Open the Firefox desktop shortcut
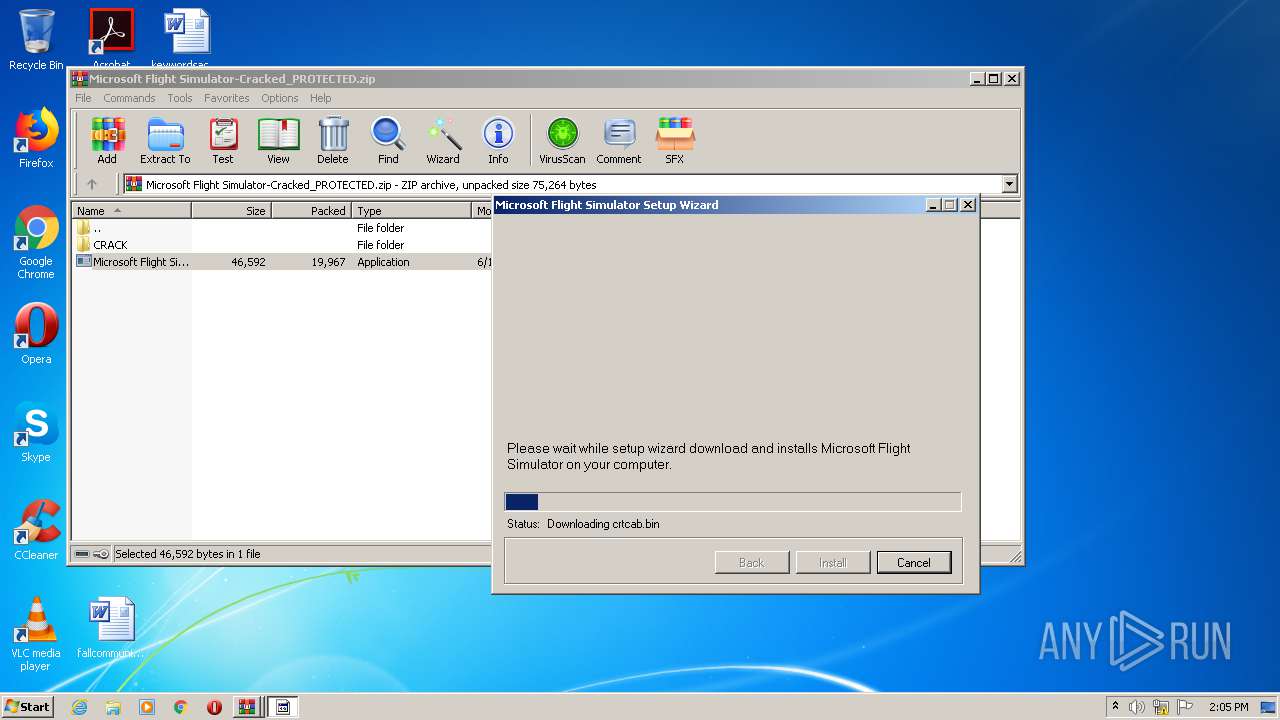Screen dimensions: 1280x720 click(x=36, y=138)
